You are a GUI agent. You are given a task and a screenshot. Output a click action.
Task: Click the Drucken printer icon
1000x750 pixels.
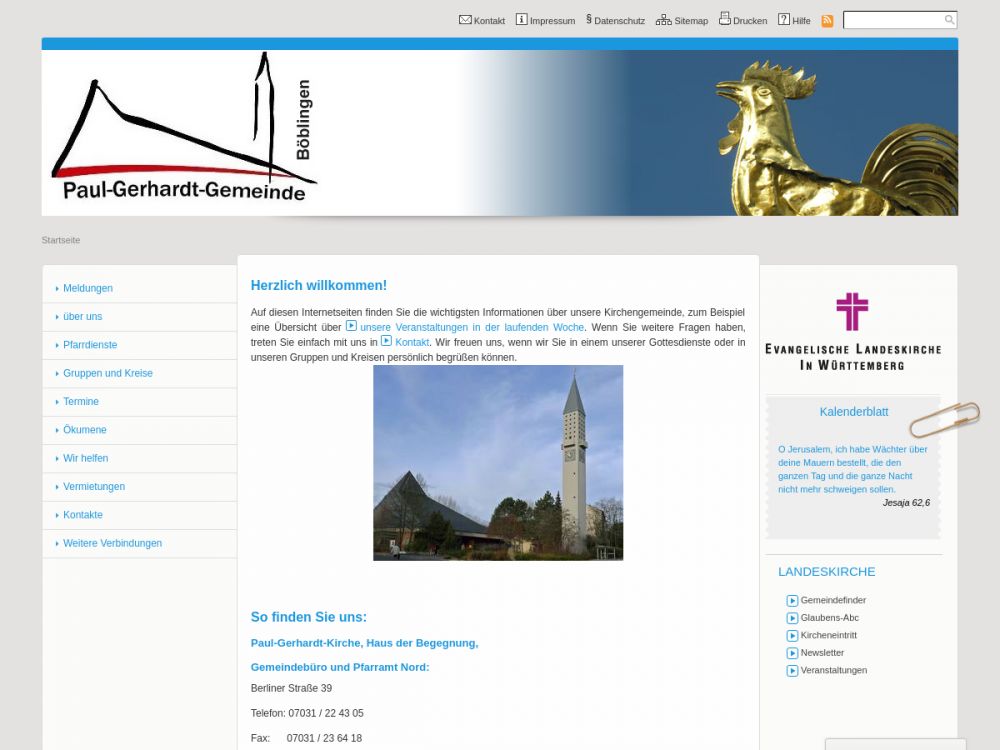725,19
